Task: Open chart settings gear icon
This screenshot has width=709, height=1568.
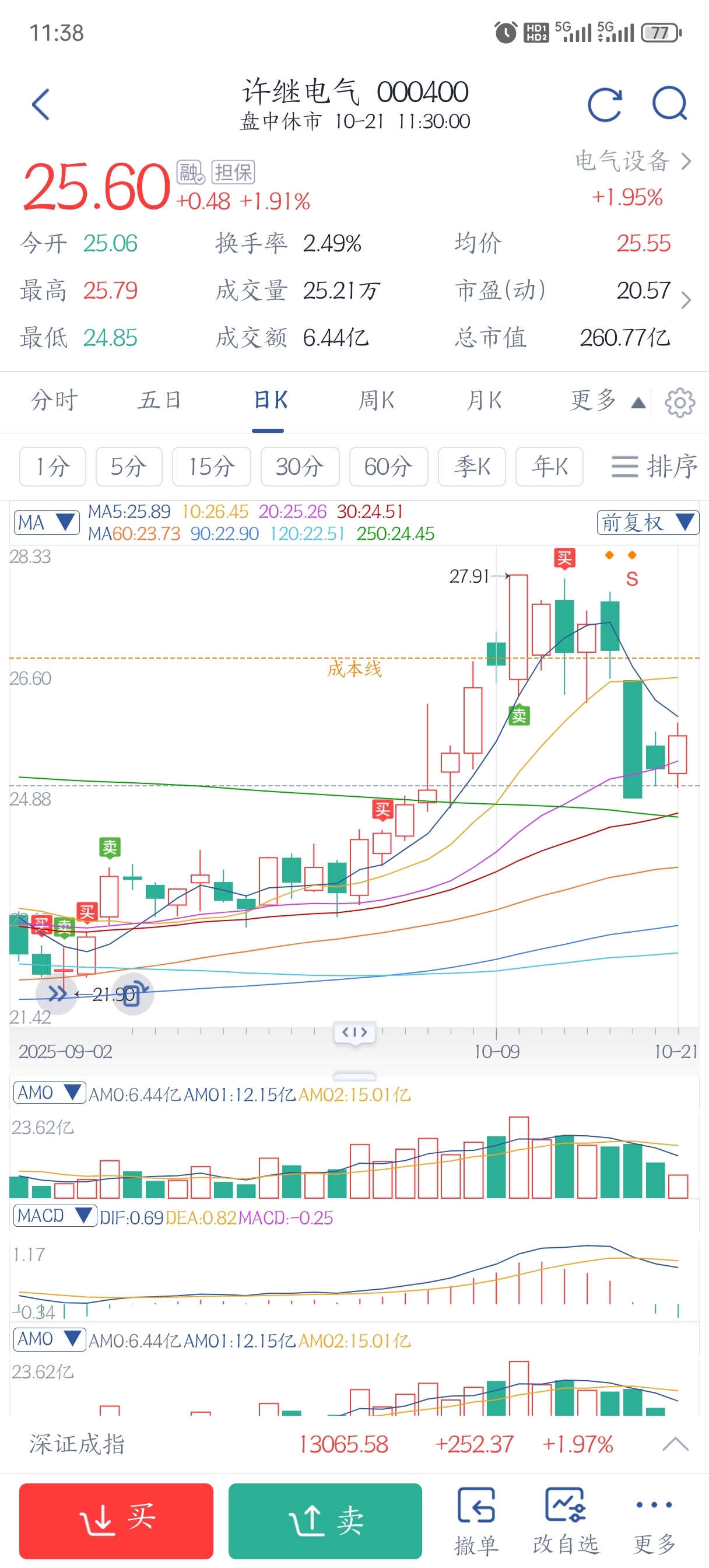Action: 679,402
